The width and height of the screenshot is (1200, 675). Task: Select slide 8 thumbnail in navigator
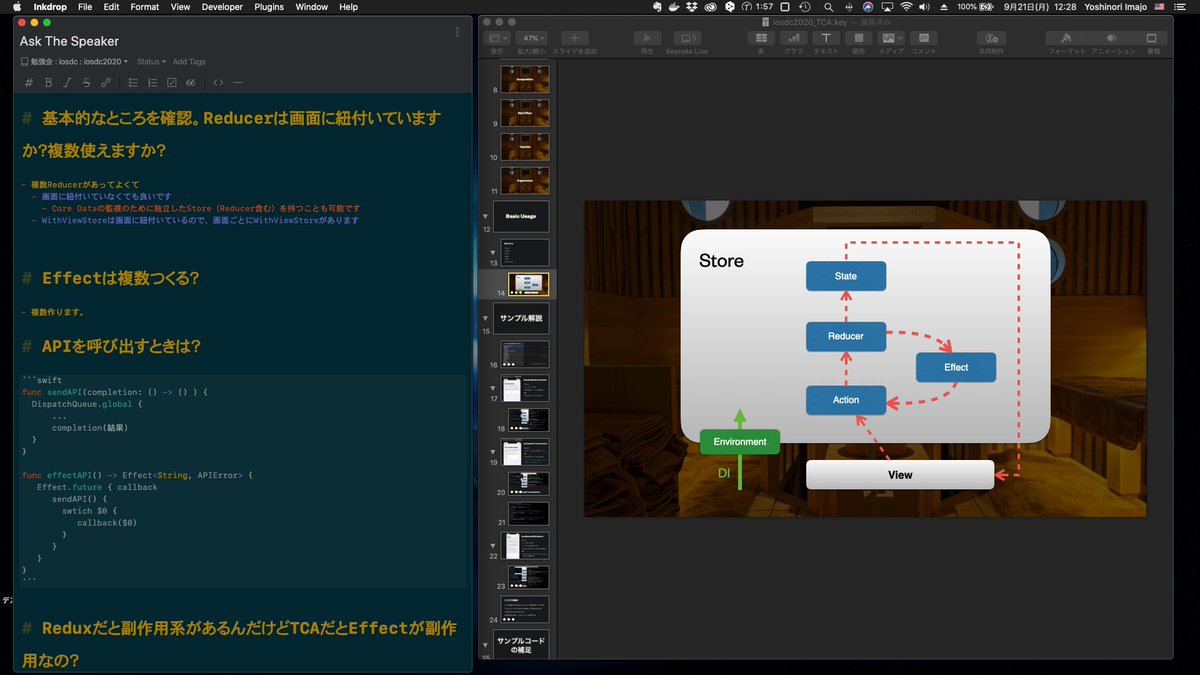(x=524, y=80)
